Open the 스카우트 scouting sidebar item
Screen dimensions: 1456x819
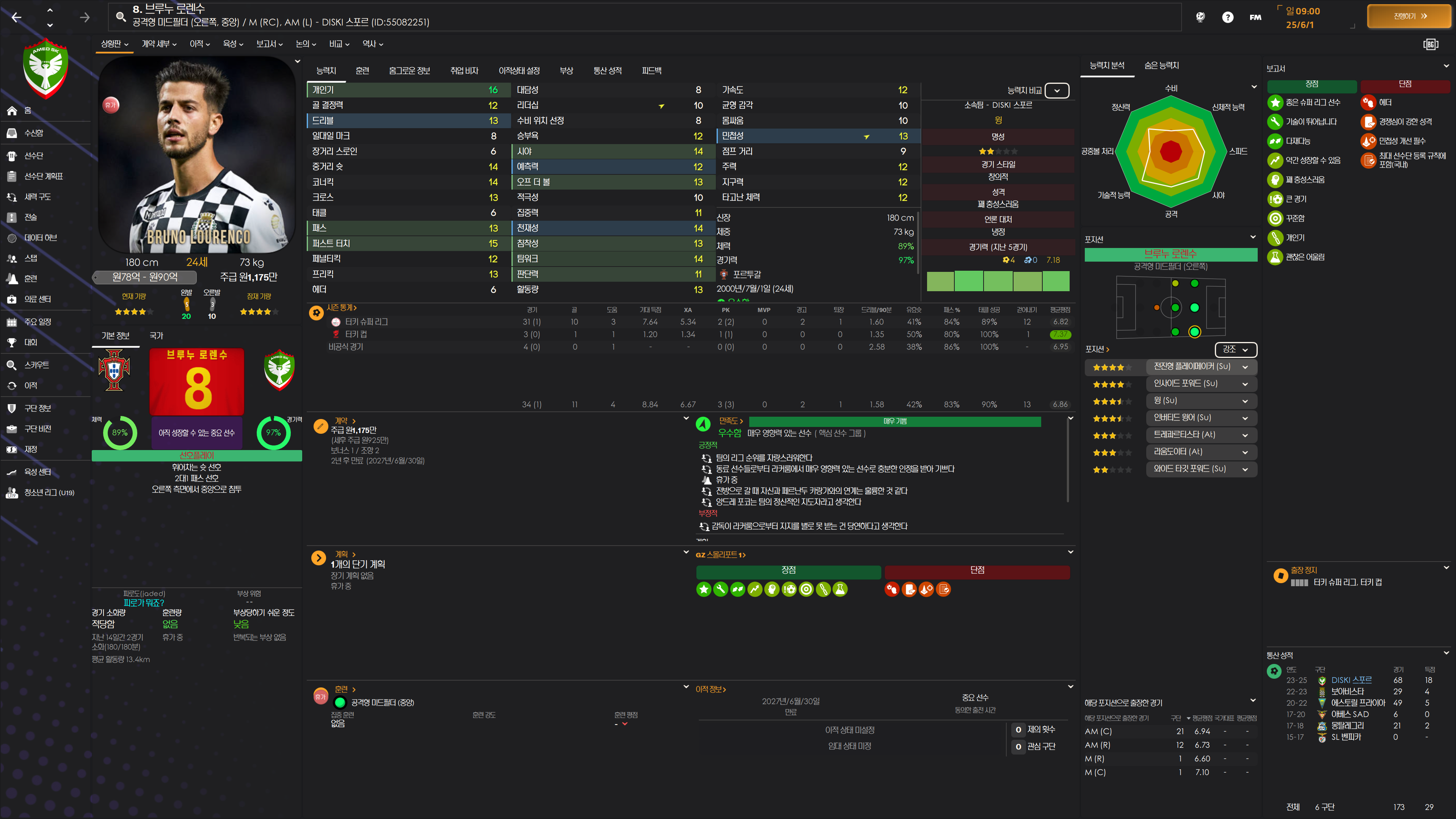click(36, 364)
